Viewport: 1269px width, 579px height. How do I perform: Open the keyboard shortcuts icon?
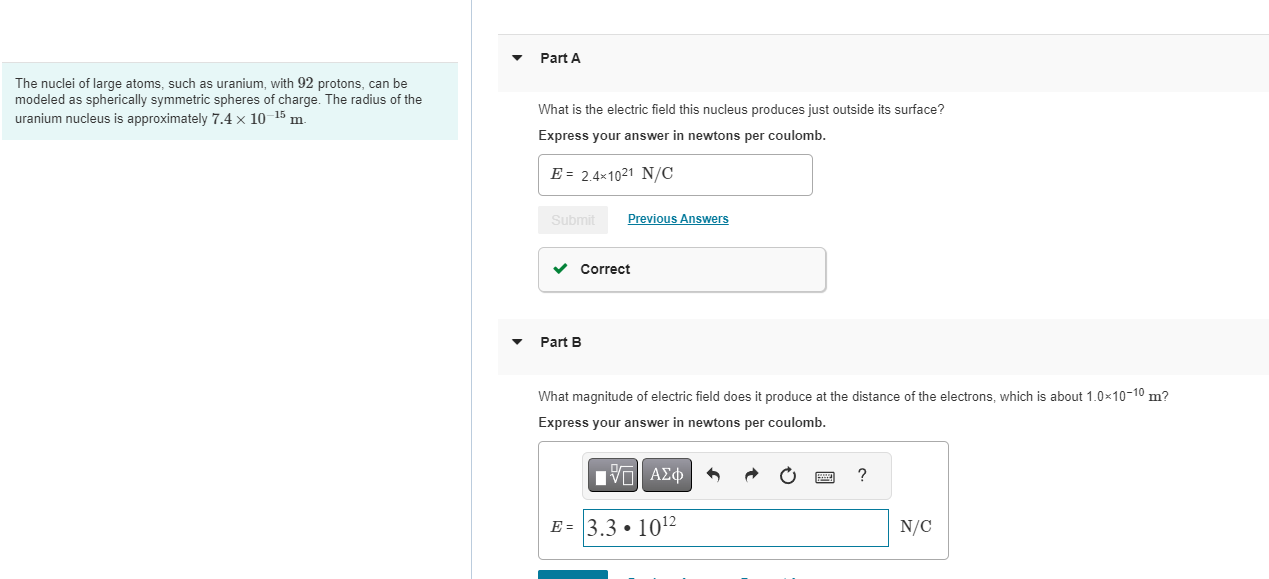(825, 476)
